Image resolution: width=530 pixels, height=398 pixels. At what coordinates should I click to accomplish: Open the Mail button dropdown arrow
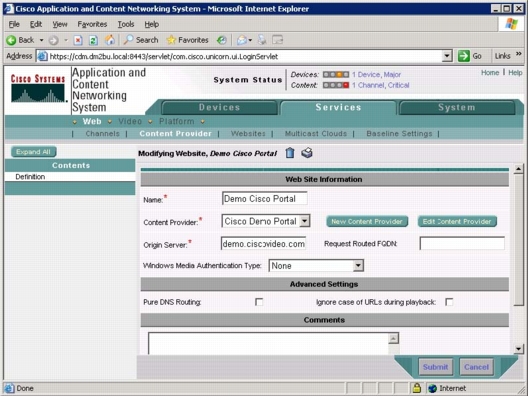(250, 40)
